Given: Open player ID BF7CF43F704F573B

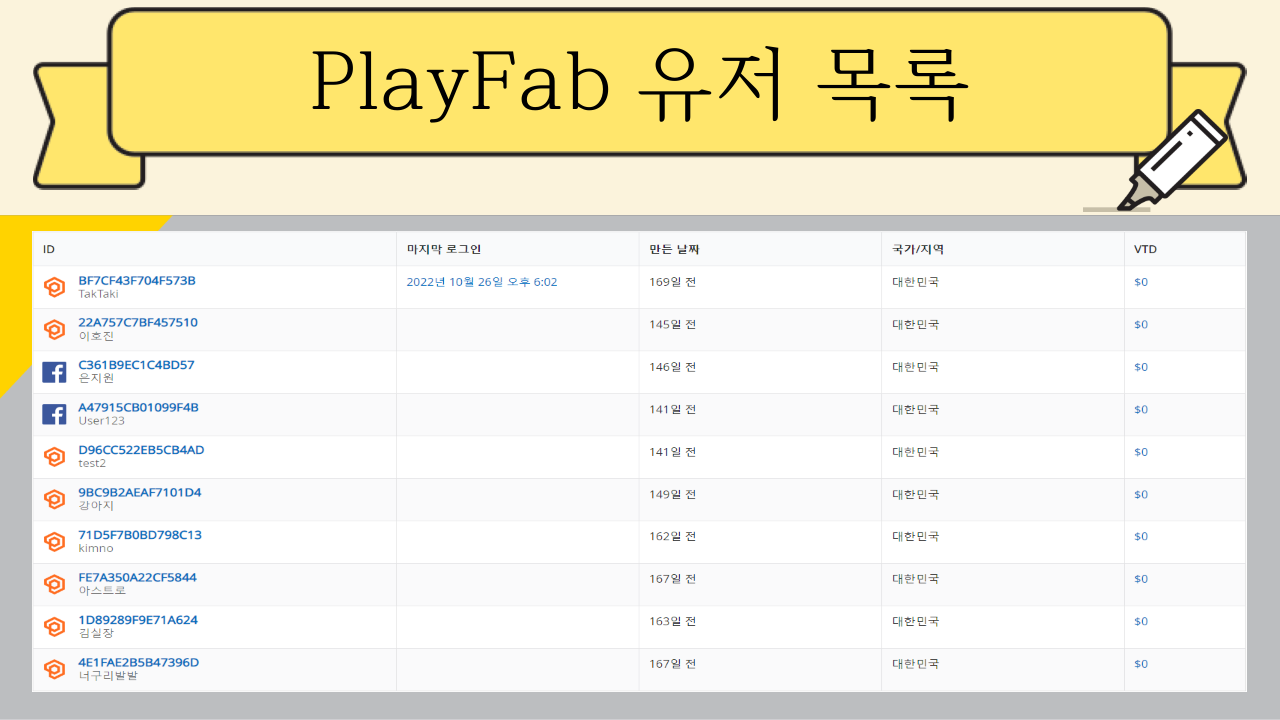Looking at the screenshot, I should tap(137, 281).
